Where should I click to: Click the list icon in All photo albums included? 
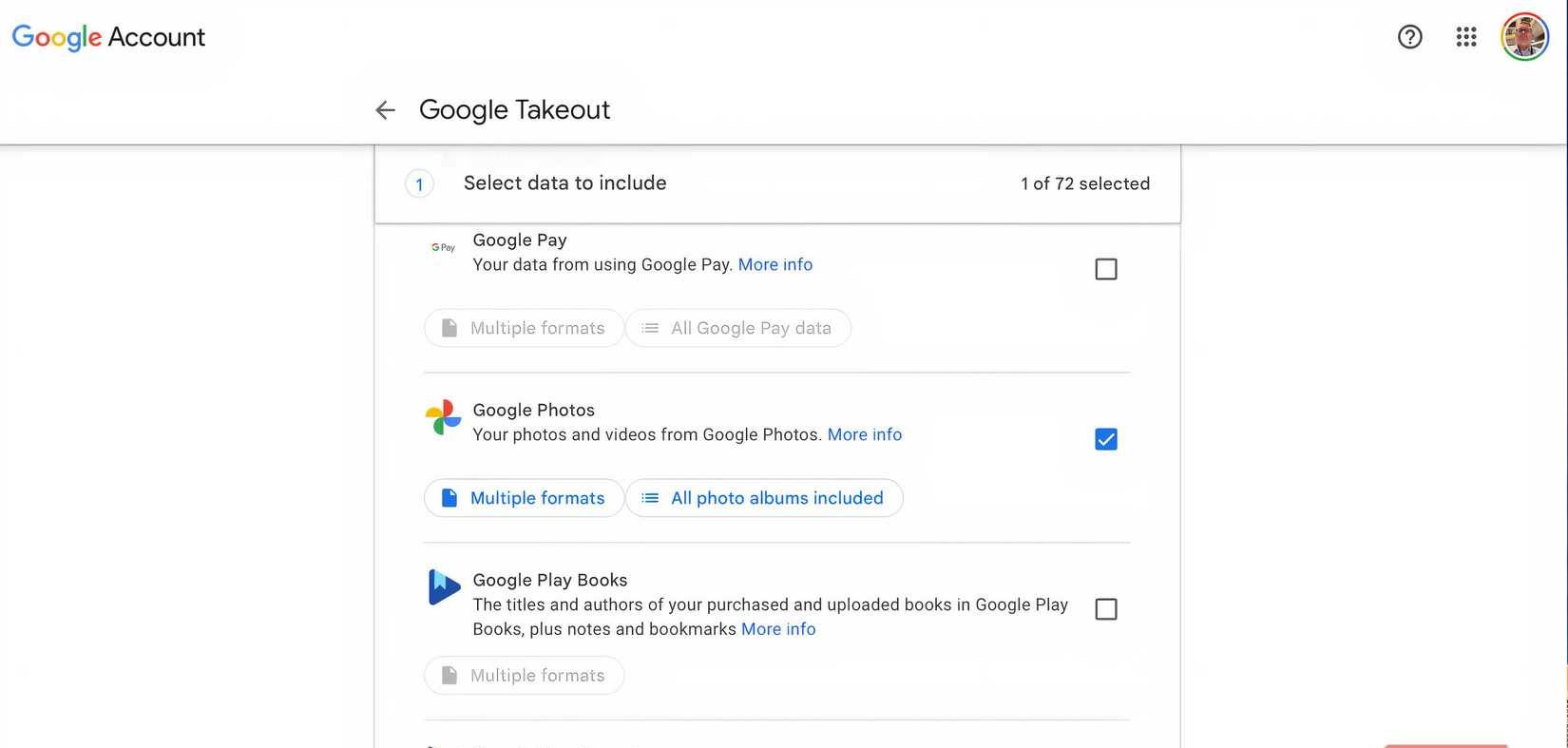point(650,497)
